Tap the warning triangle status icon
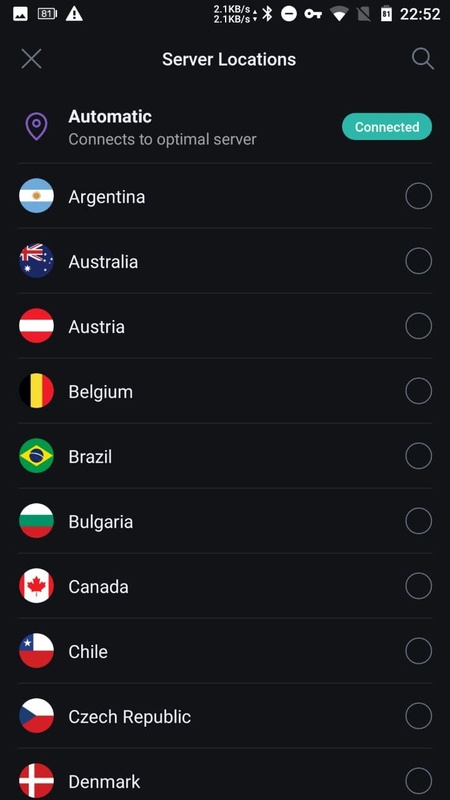The height and width of the screenshot is (800, 450). [74, 14]
